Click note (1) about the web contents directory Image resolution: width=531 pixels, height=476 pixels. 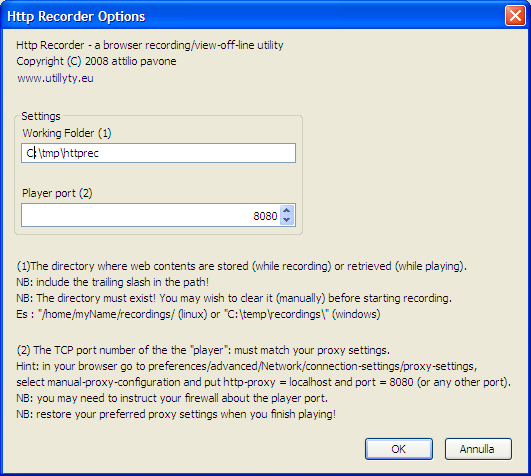tap(241, 266)
